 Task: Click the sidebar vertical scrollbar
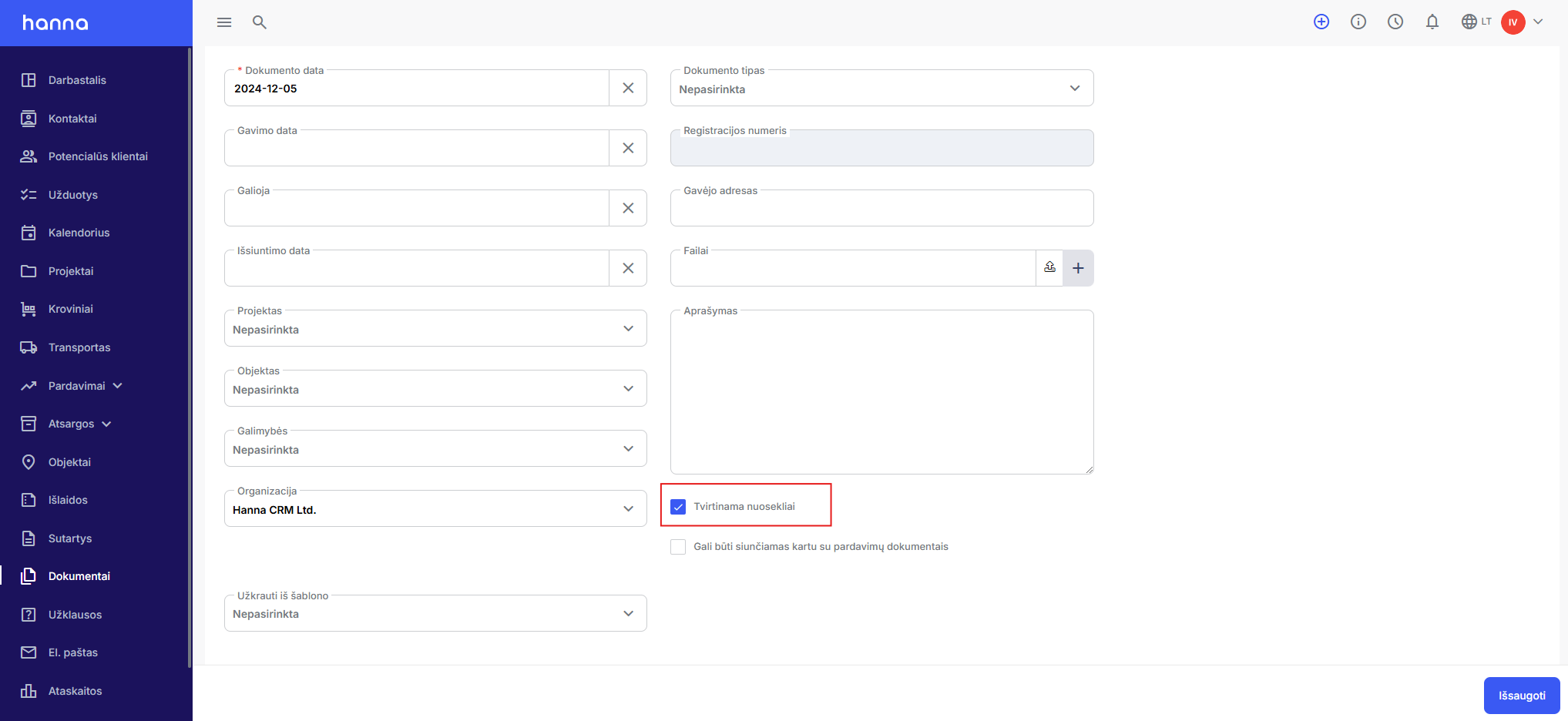coord(190,358)
